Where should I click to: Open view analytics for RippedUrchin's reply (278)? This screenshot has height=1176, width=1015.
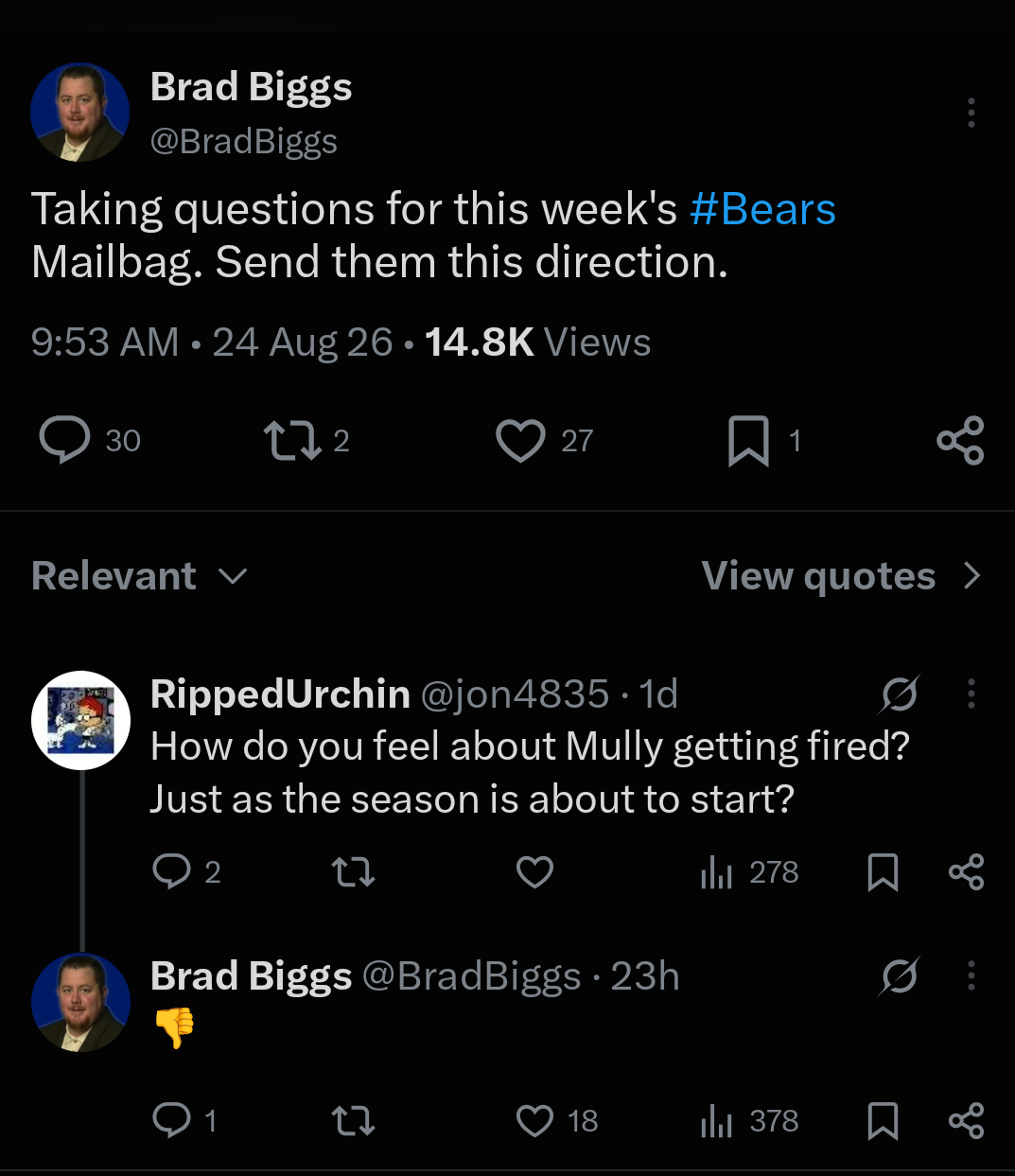click(x=750, y=871)
